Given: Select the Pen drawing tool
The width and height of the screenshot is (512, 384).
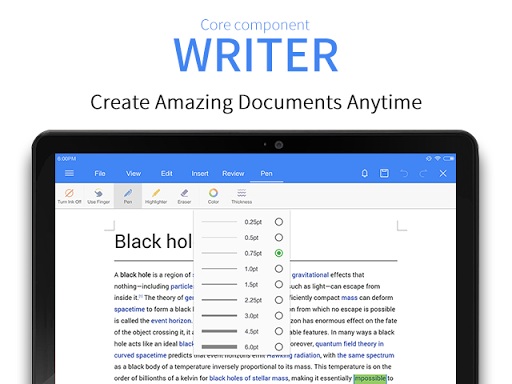Looking at the screenshot, I should click(128, 196).
